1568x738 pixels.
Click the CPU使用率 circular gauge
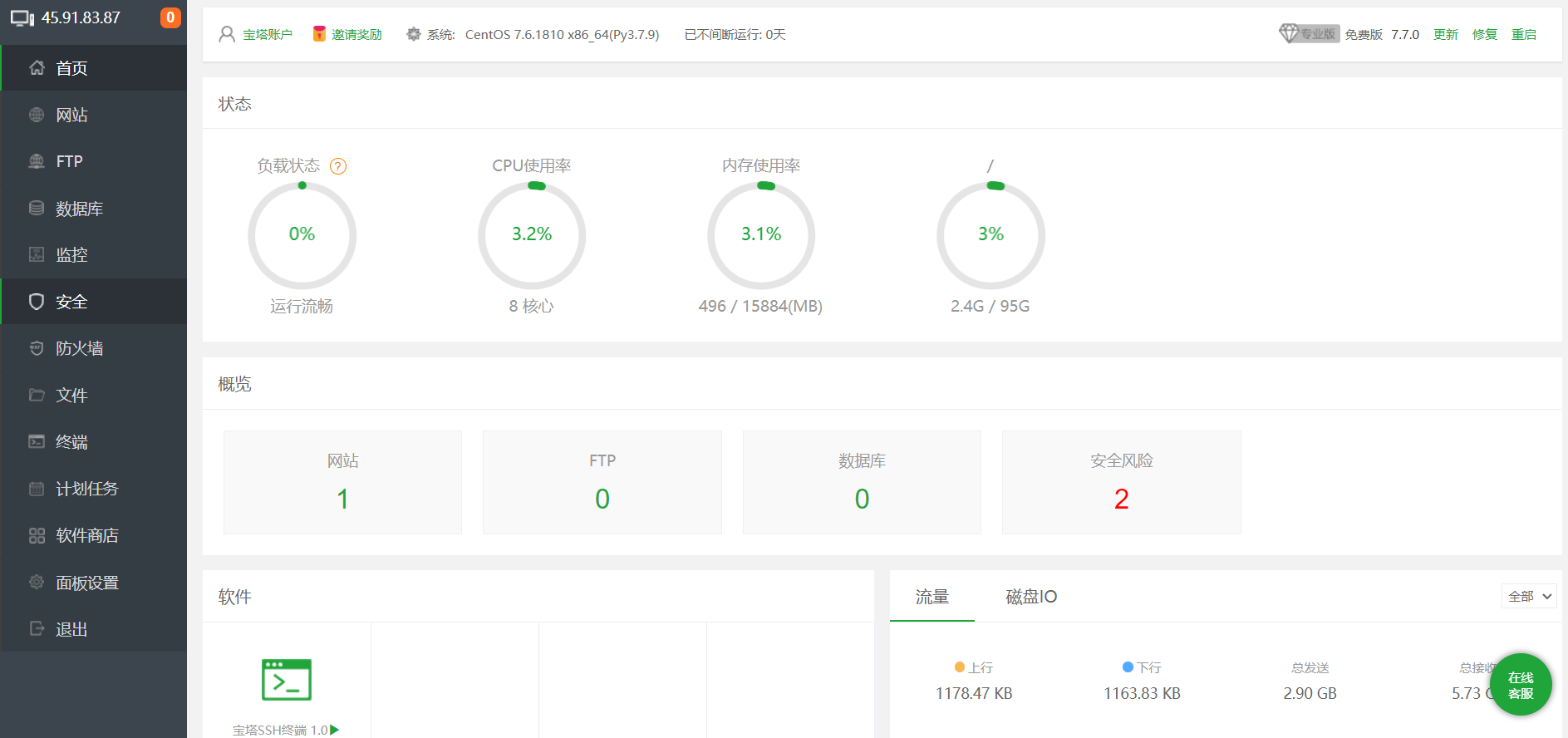coord(532,235)
